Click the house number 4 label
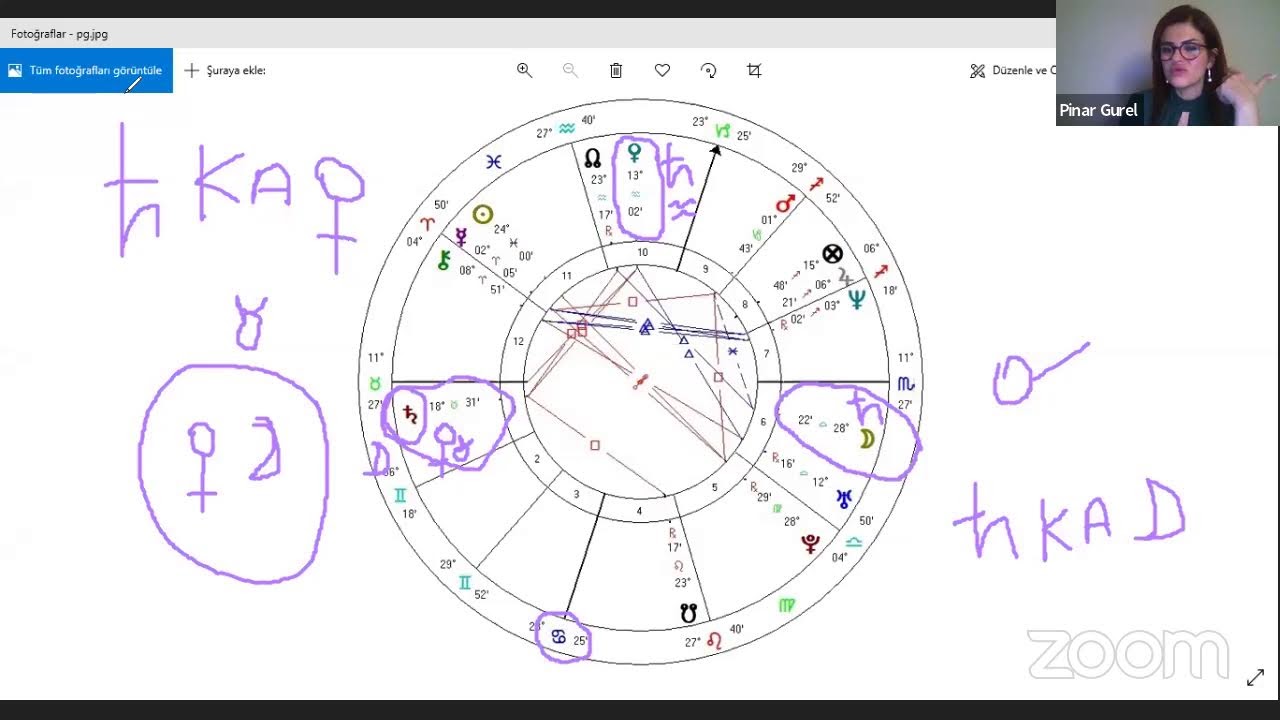The image size is (1280, 720). [x=640, y=511]
